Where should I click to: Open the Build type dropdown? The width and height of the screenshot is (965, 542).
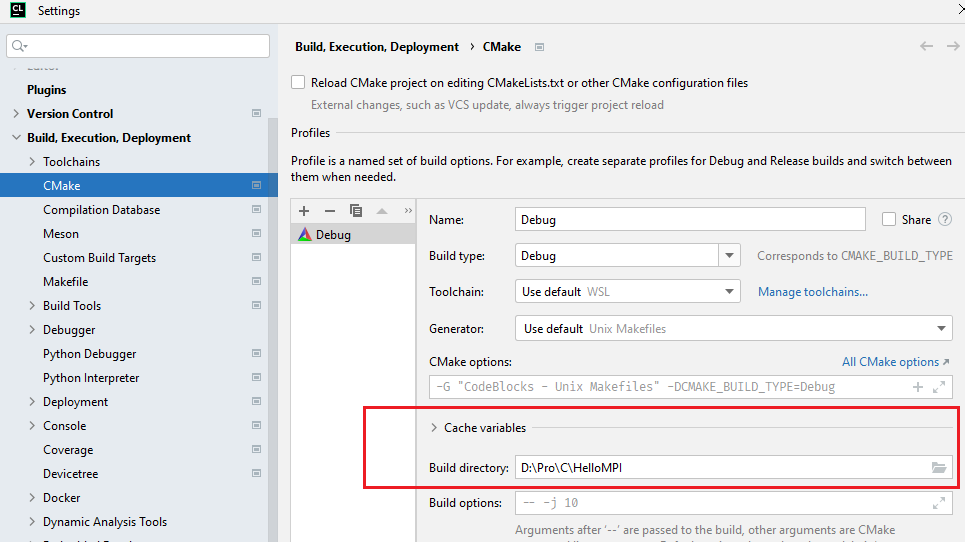click(729, 256)
